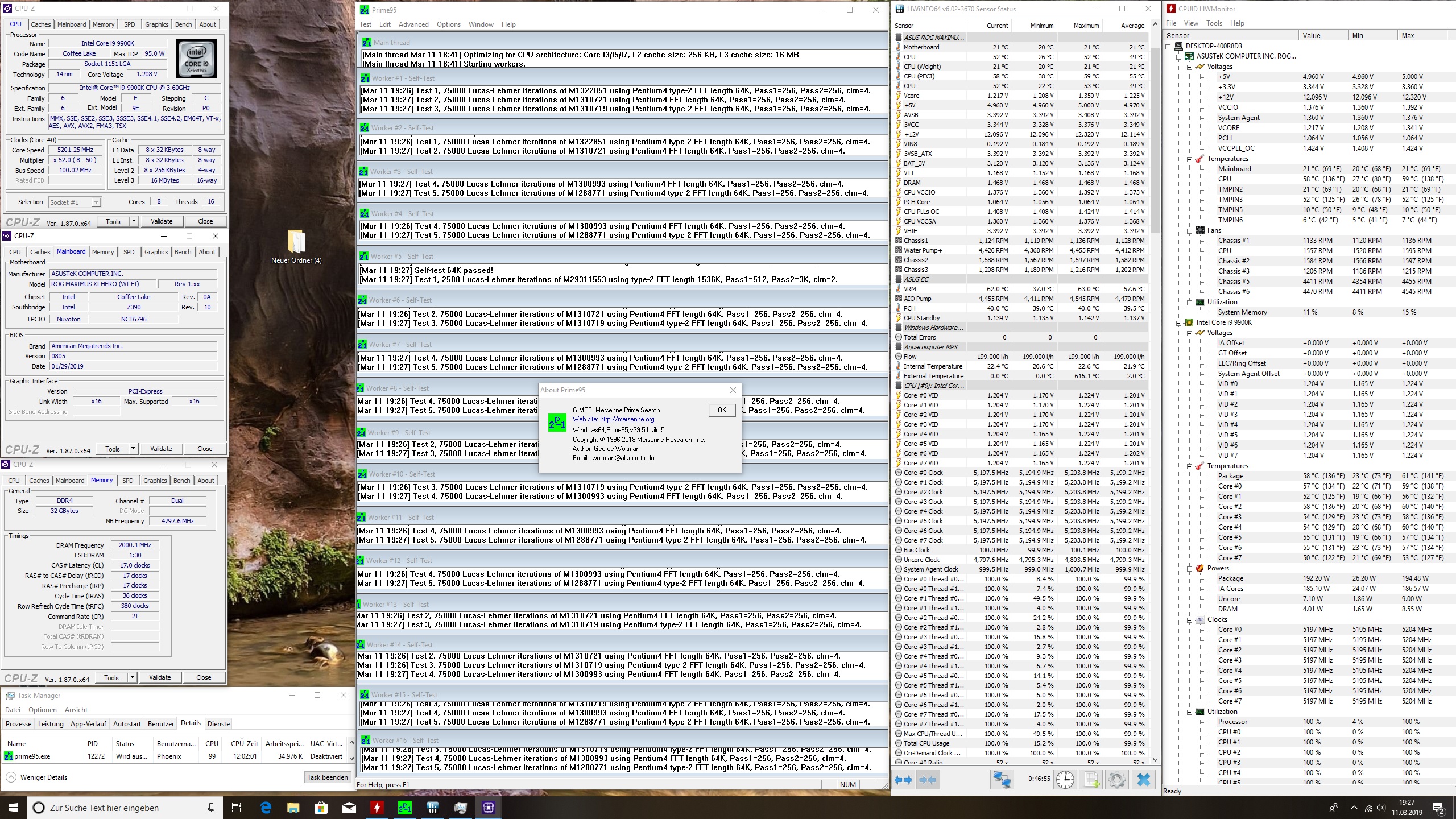Open Socket #1 selection dropdown in CPU-Z
Screen dimensions: 1456x819
point(96,202)
